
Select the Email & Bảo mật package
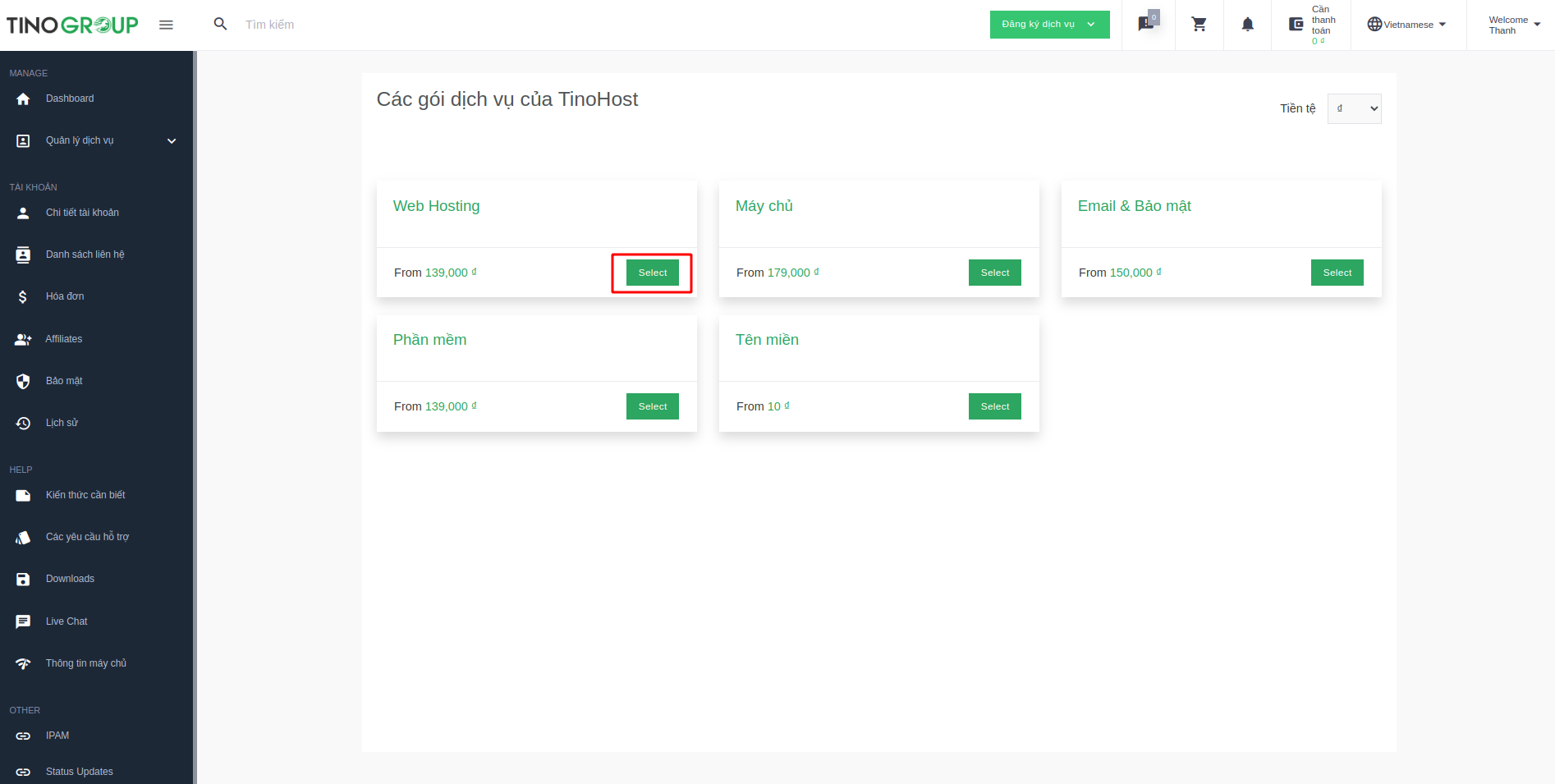click(1337, 273)
